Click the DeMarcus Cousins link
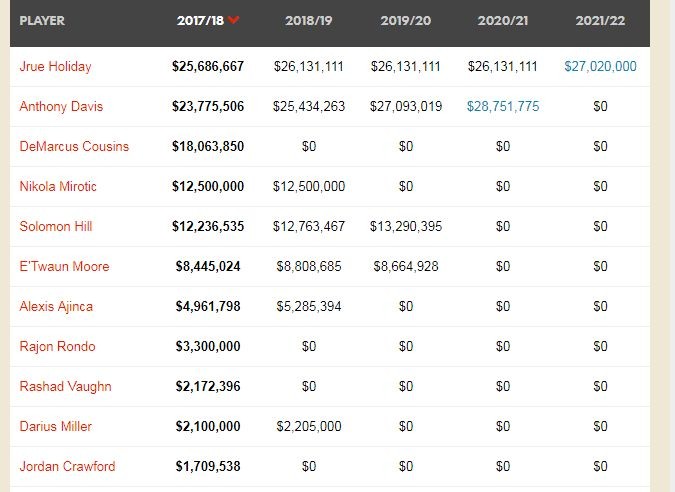Viewport: 675px width, 492px height. click(74, 146)
